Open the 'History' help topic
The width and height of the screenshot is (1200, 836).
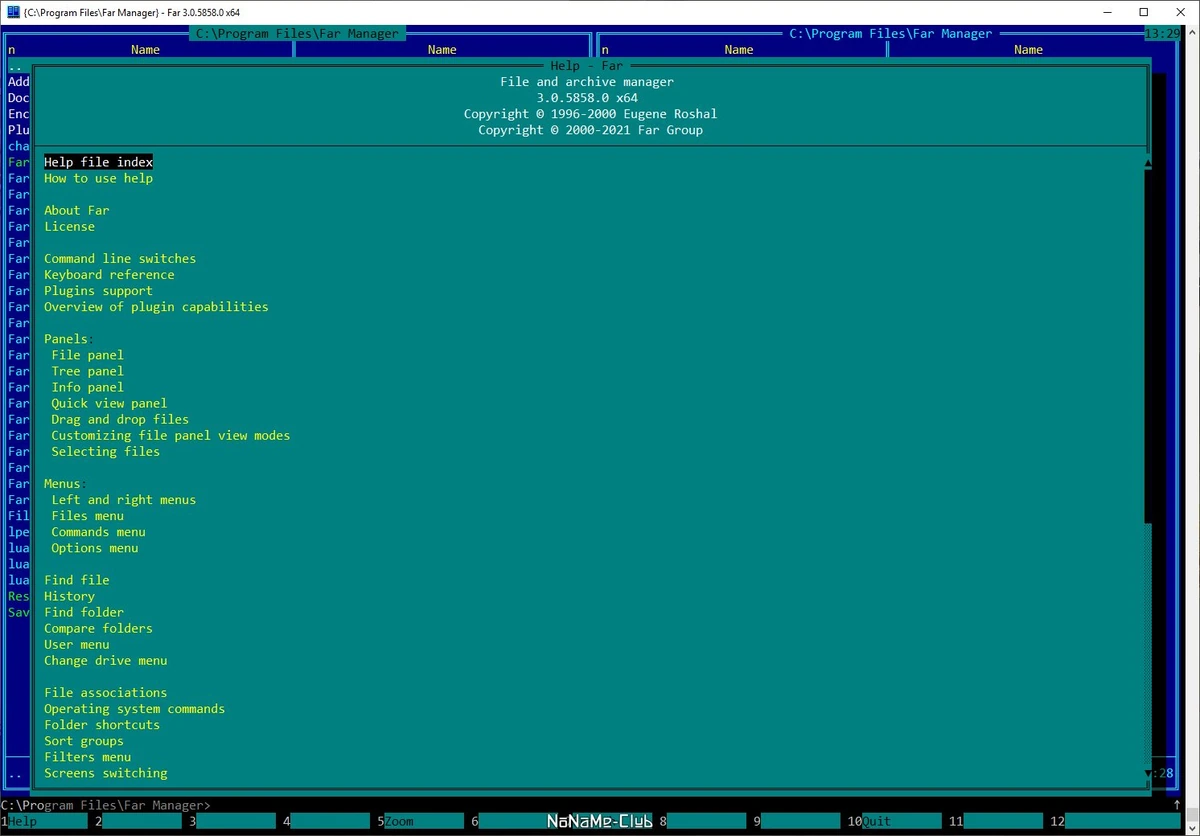pyautogui.click(x=69, y=596)
